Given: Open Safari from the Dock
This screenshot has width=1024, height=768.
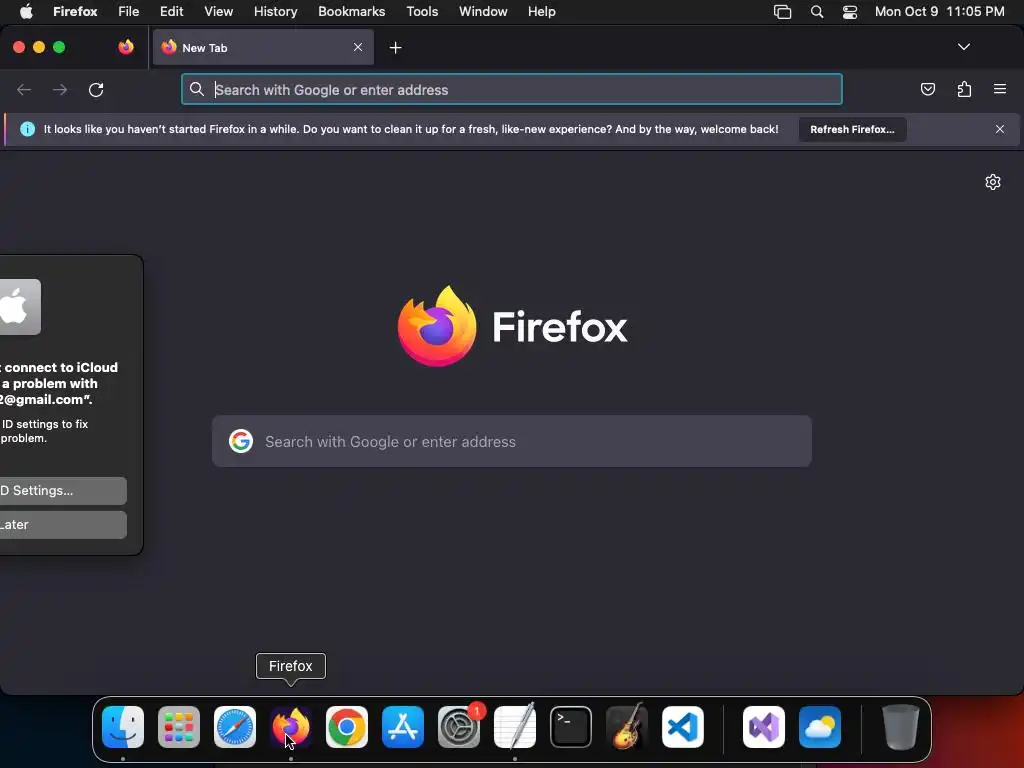Looking at the screenshot, I should [235, 727].
